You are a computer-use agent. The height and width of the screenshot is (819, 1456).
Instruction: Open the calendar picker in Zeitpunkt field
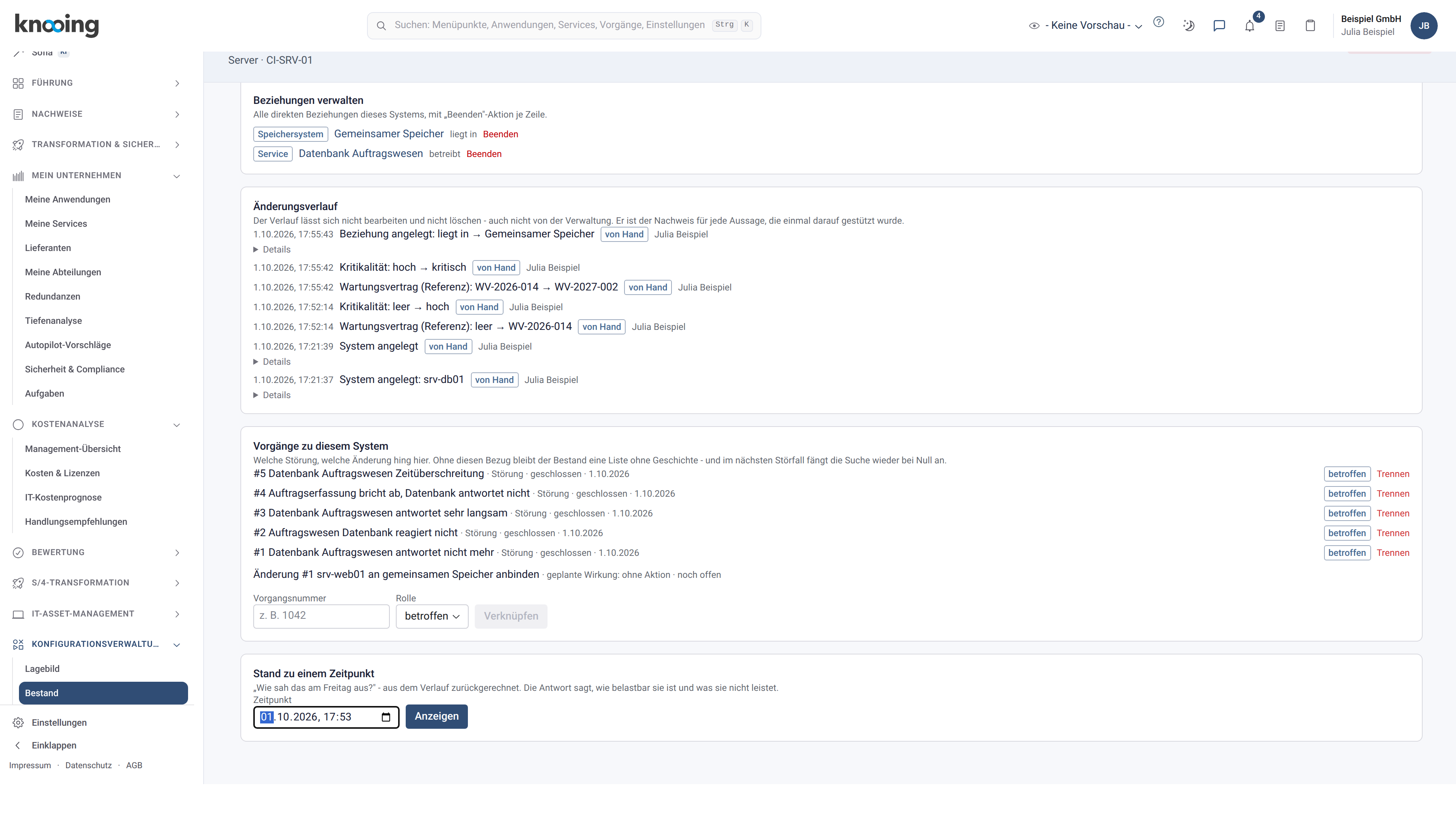[386, 717]
